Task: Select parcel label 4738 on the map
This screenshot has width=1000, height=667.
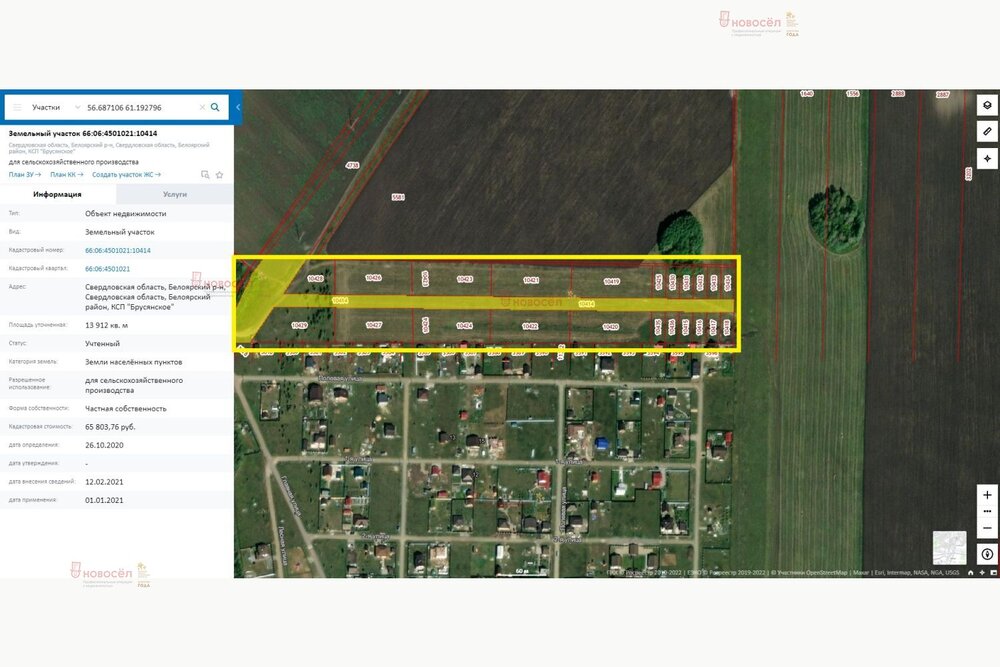Action: click(352, 165)
